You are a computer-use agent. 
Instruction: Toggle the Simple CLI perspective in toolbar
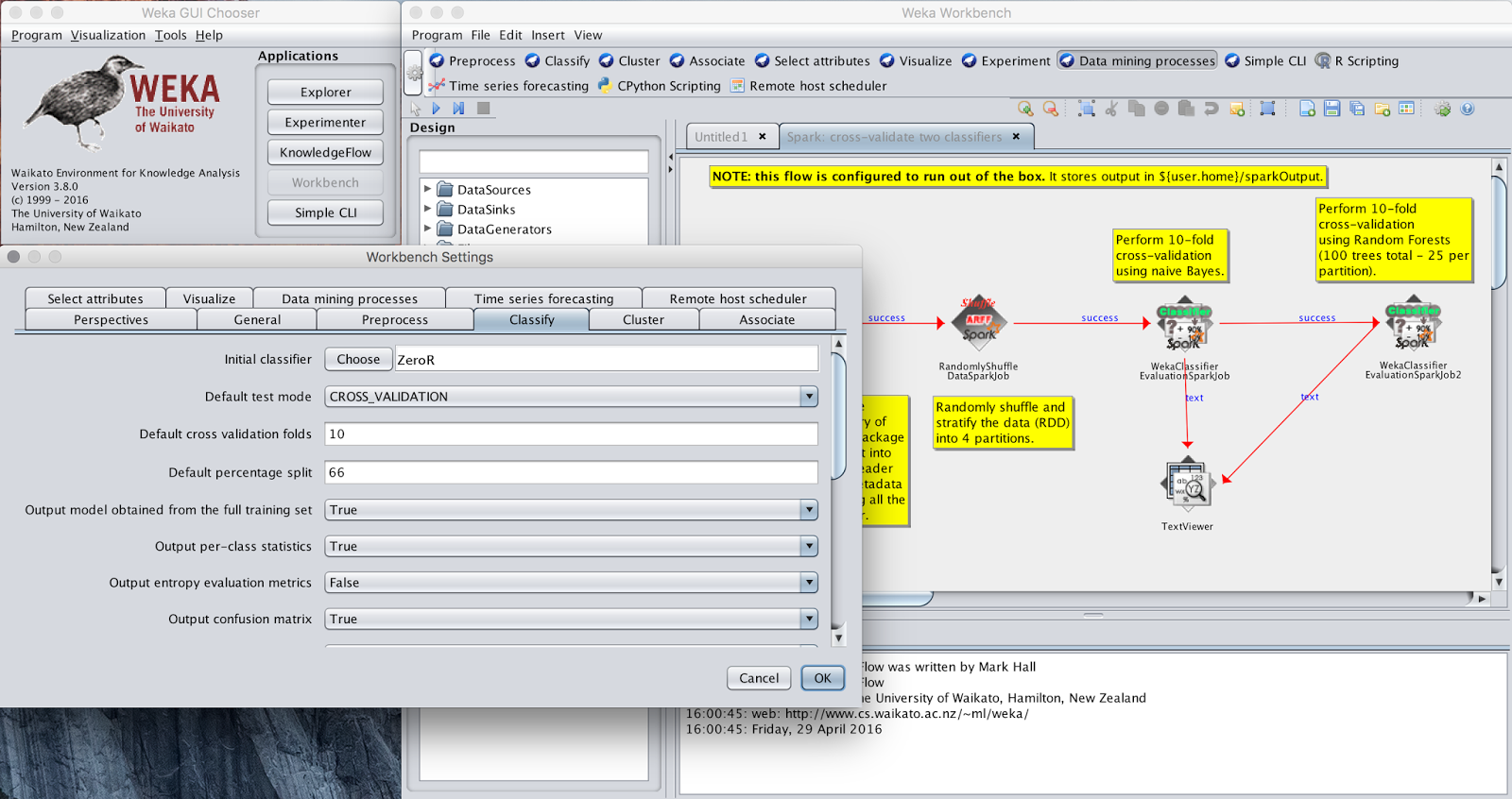1264,60
